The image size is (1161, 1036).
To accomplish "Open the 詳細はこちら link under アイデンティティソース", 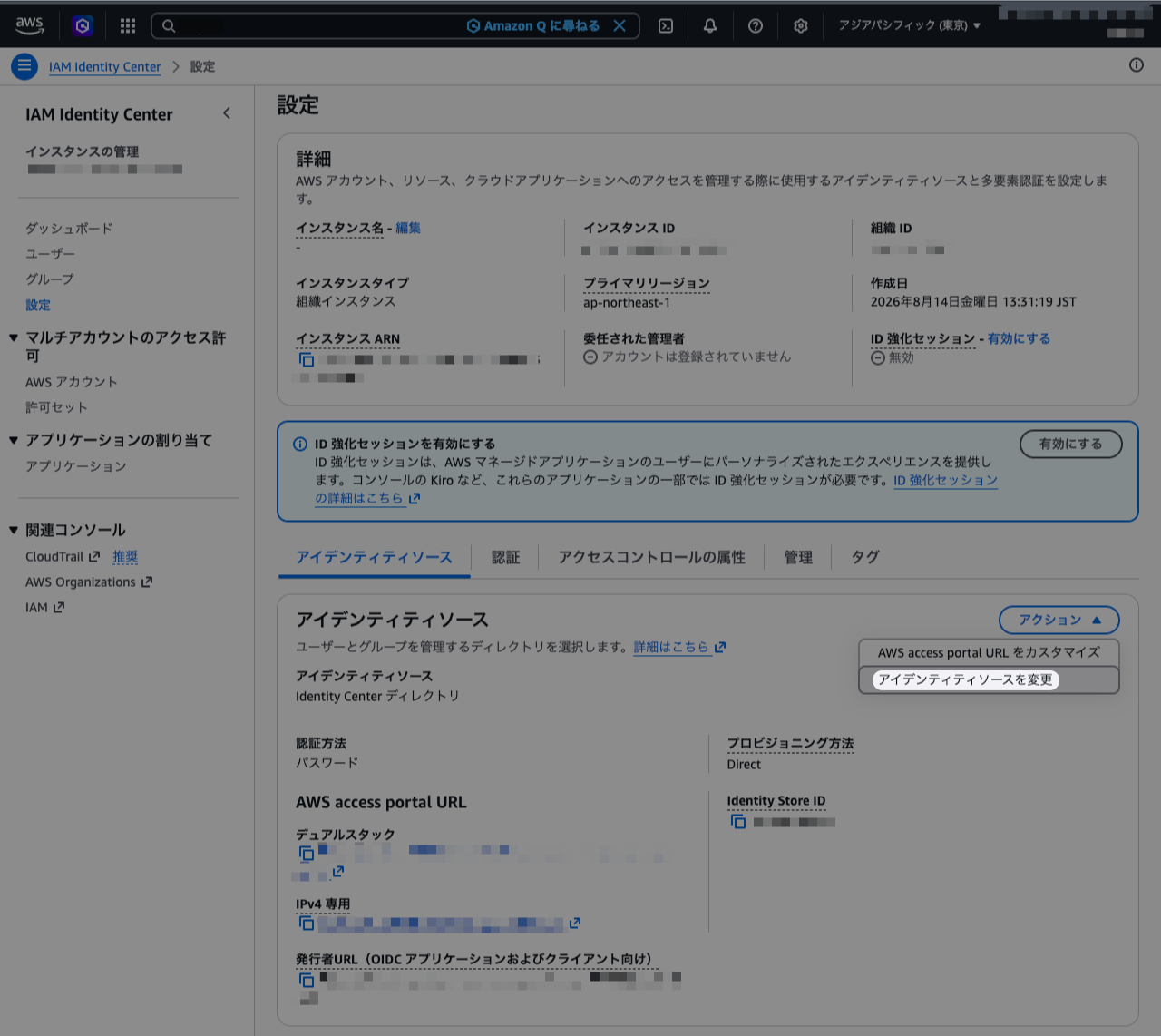I will pyautogui.click(x=679, y=647).
